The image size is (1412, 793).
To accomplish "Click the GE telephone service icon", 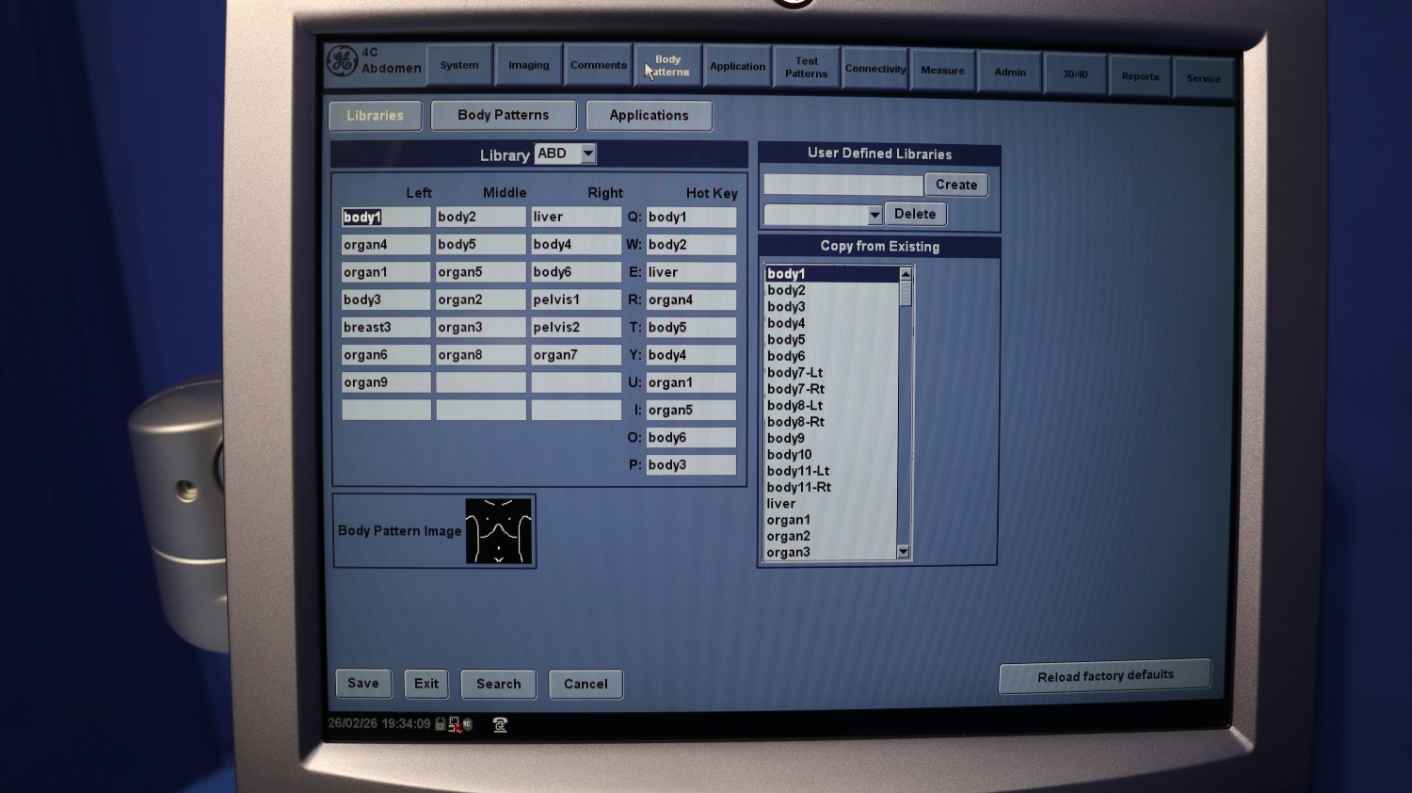I will tap(500, 725).
